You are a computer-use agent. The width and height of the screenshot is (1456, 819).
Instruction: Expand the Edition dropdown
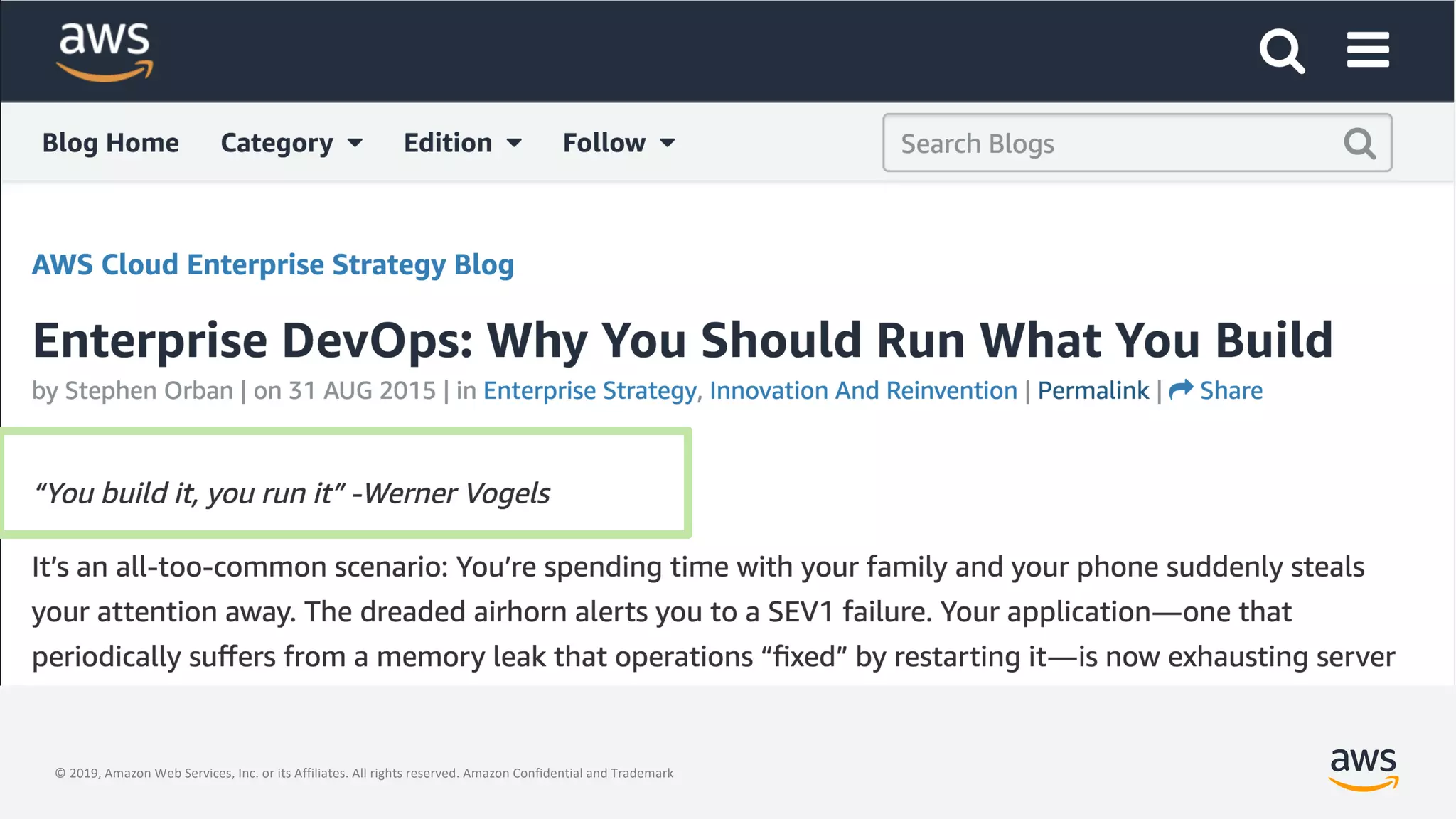point(463,143)
